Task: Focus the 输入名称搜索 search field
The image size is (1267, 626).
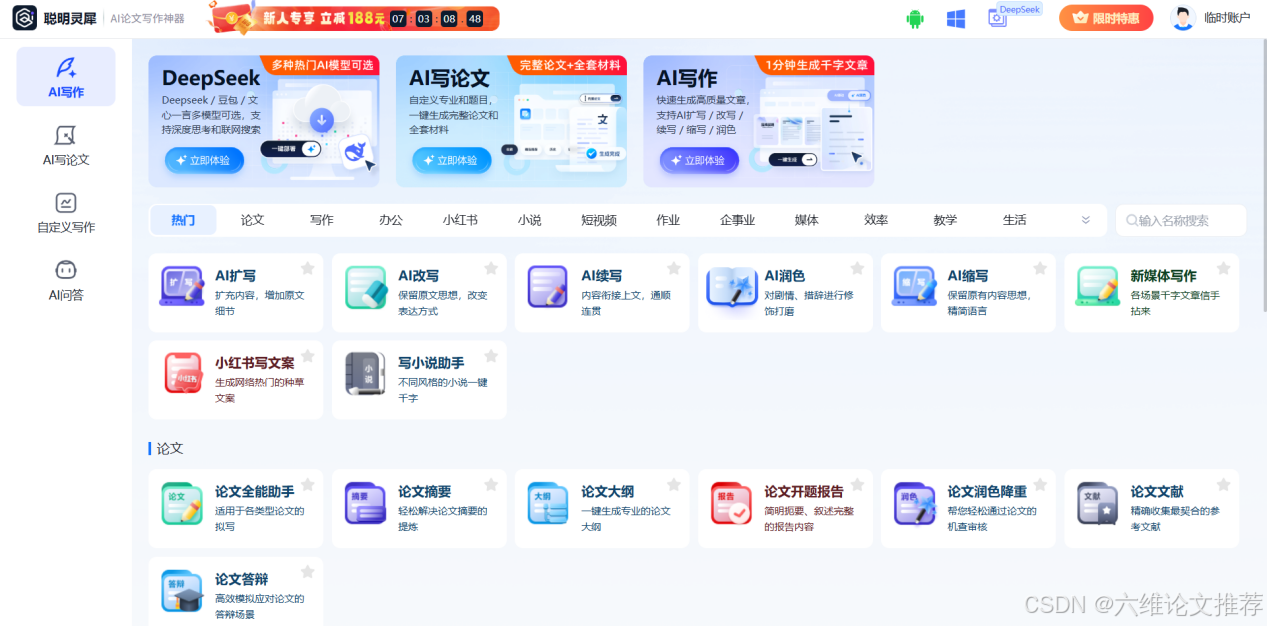Action: tap(1181, 220)
